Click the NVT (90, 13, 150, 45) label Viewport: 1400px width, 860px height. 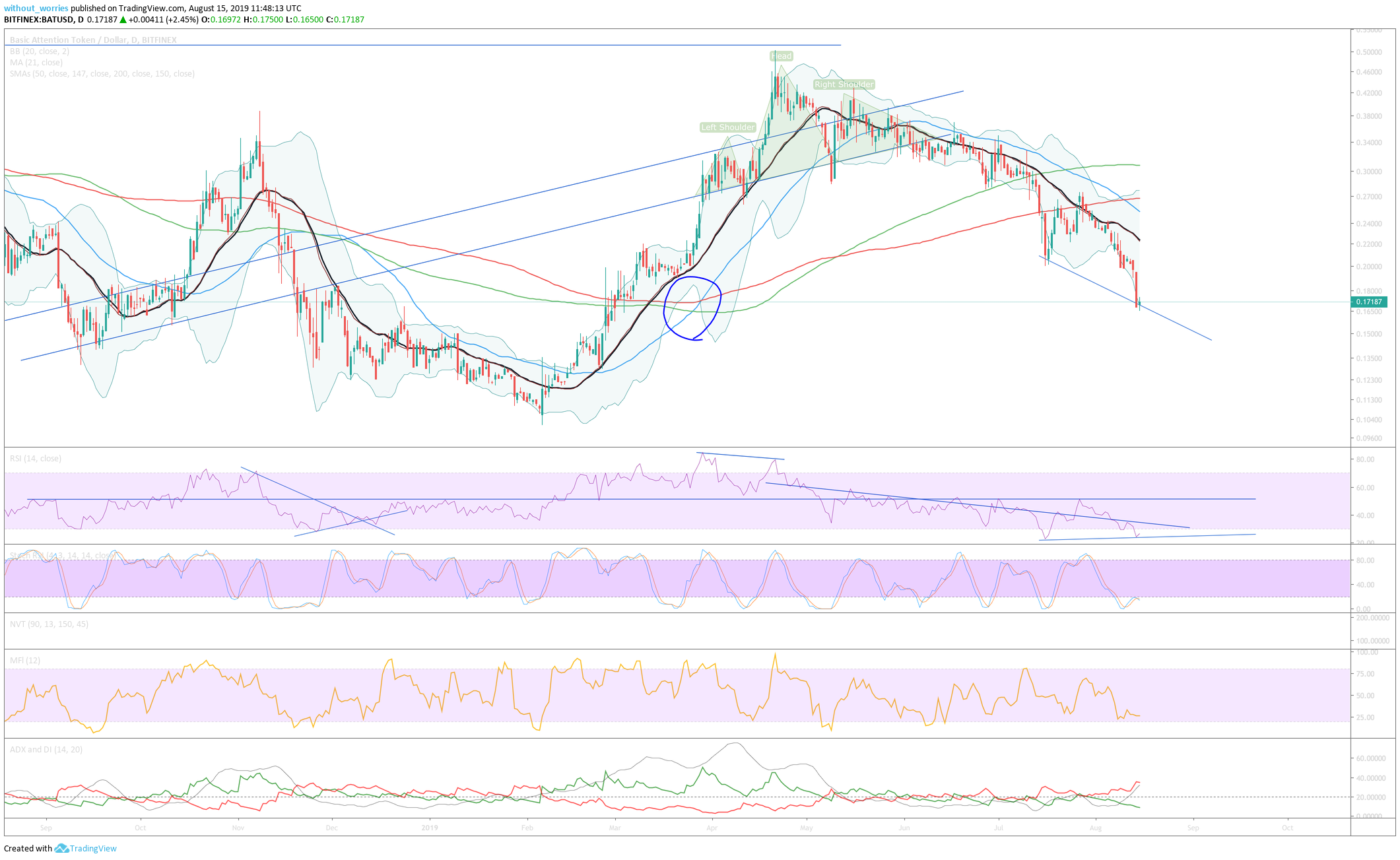[49, 624]
